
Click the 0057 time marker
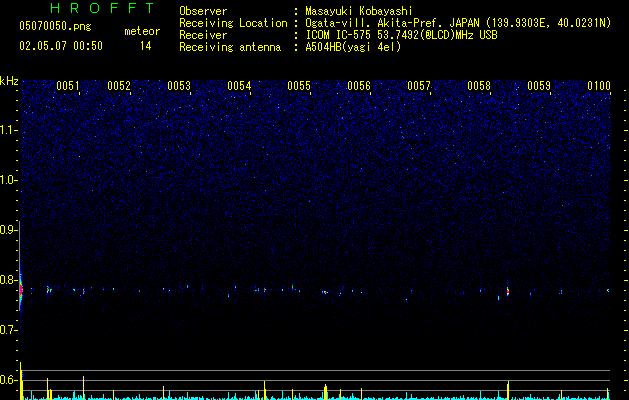(x=419, y=86)
